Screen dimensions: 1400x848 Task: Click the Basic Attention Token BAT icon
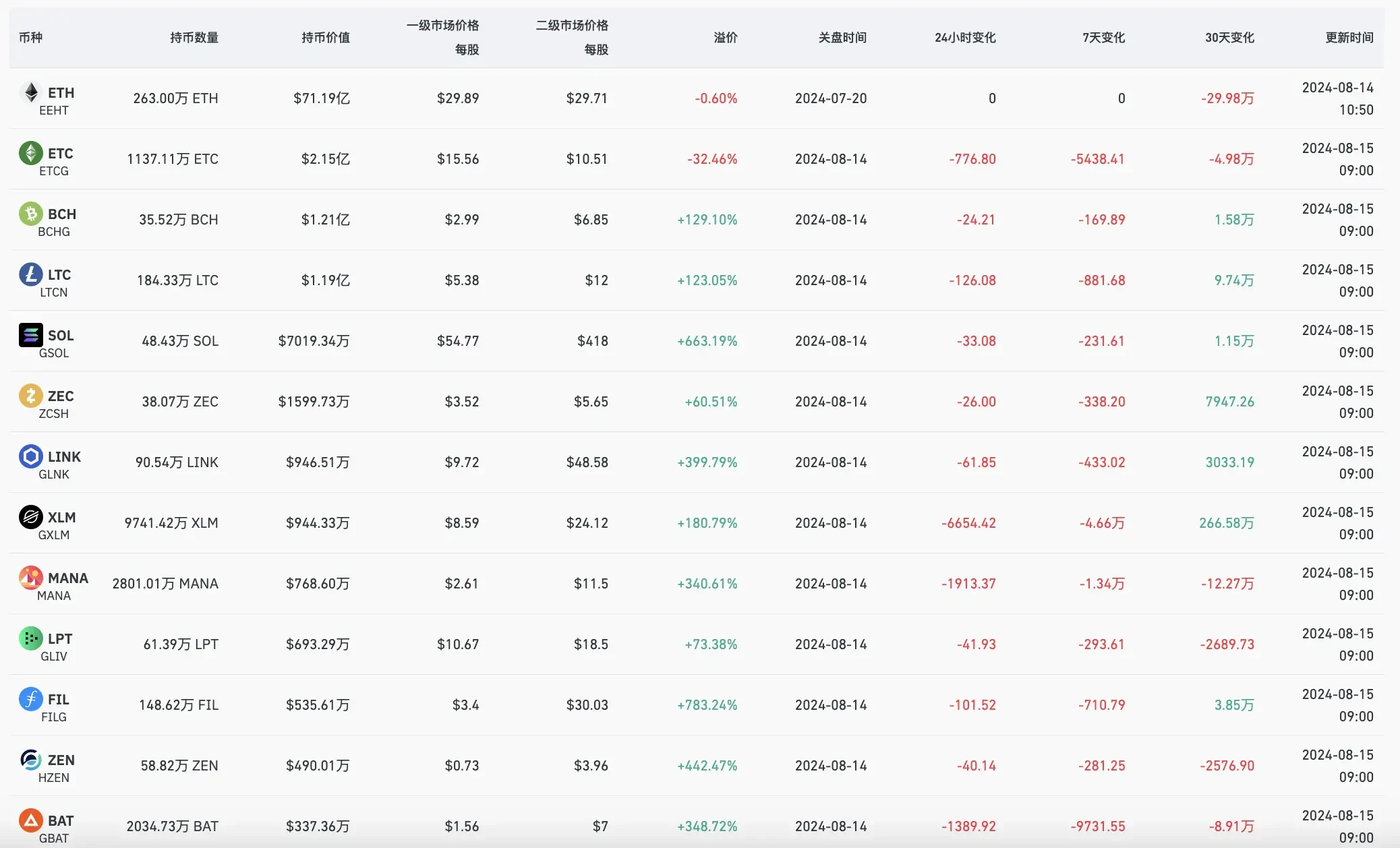pos(30,820)
